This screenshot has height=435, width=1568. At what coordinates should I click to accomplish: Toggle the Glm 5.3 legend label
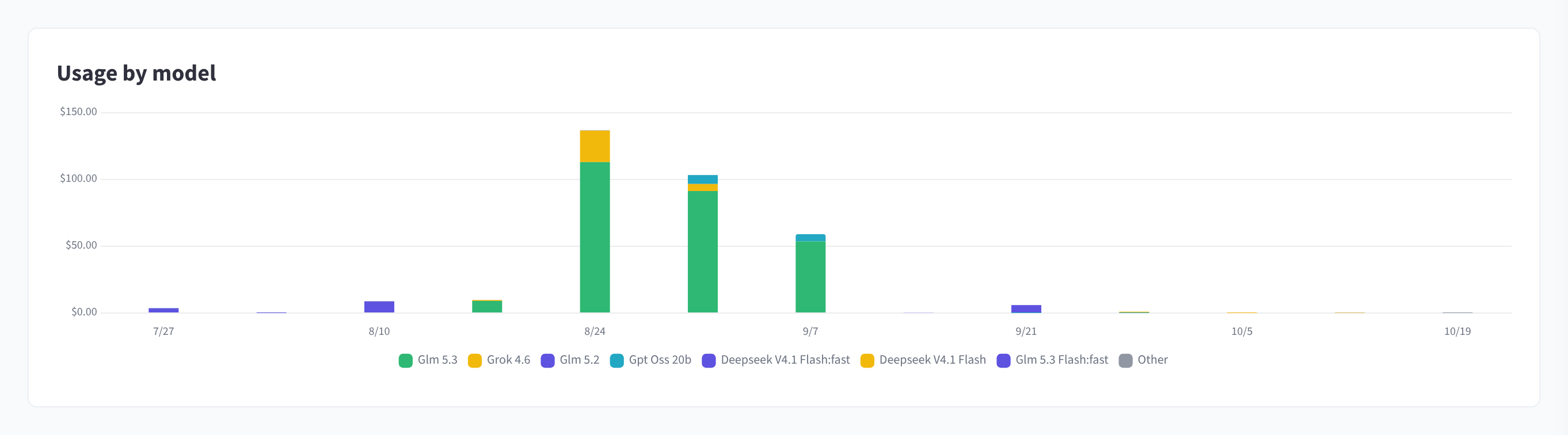click(437, 360)
